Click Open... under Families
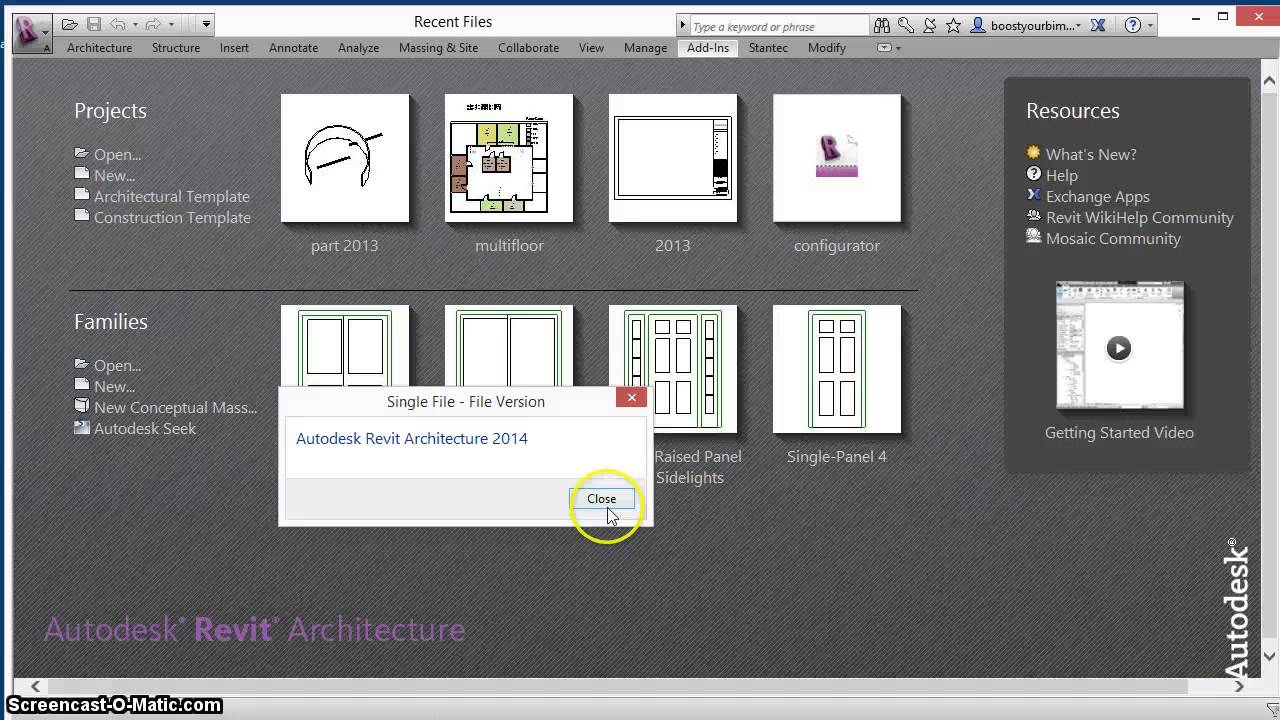The width and height of the screenshot is (1280, 720). 117,365
